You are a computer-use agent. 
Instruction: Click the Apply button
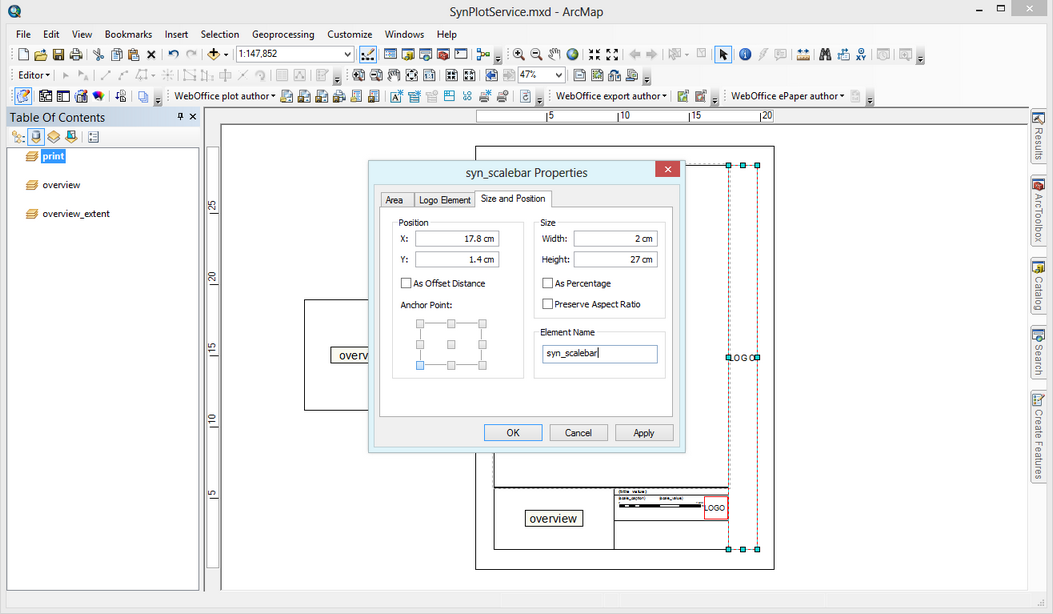tap(643, 433)
